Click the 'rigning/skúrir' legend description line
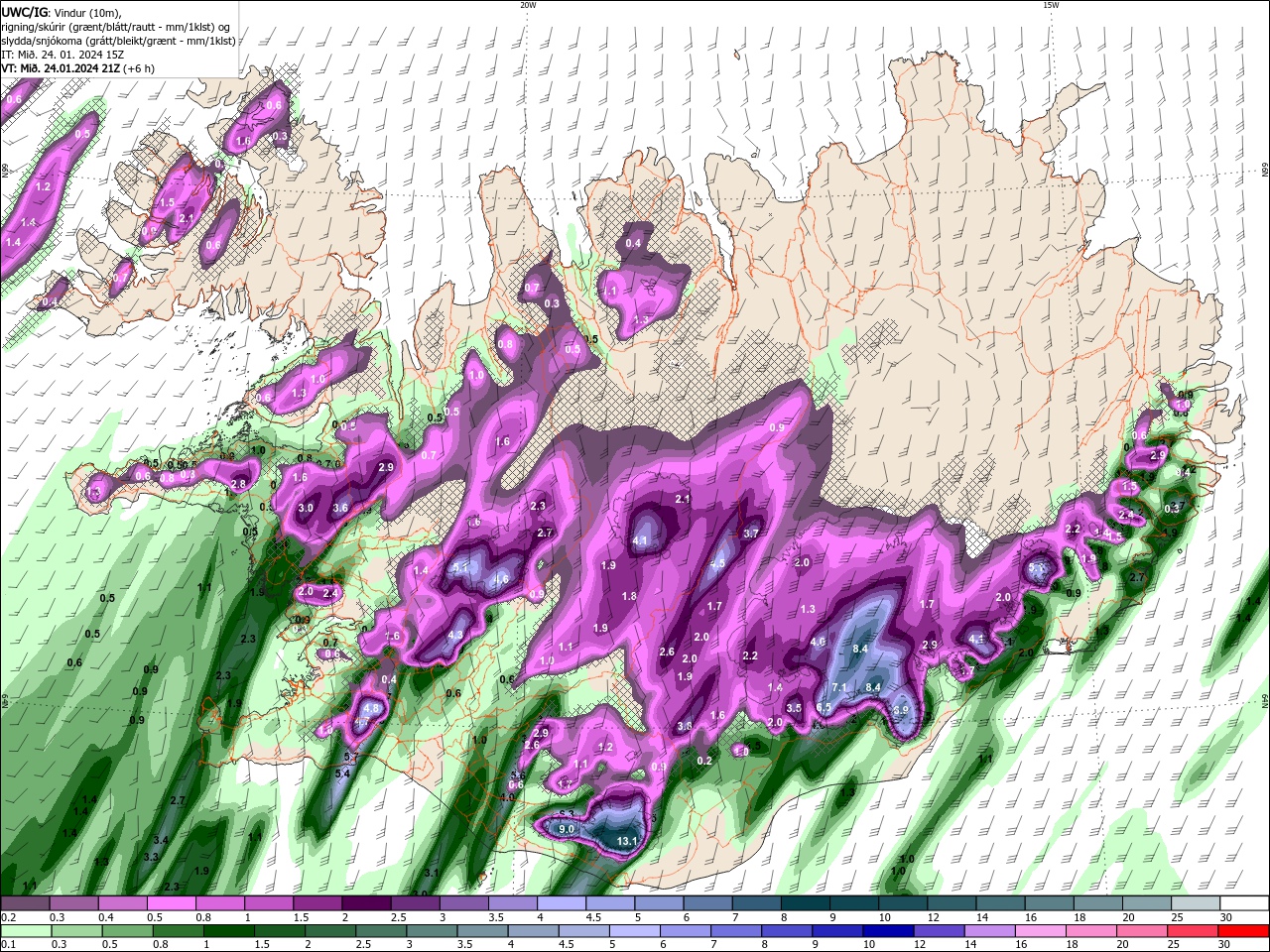The width and height of the screenshot is (1270, 952). click(x=117, y=27)
